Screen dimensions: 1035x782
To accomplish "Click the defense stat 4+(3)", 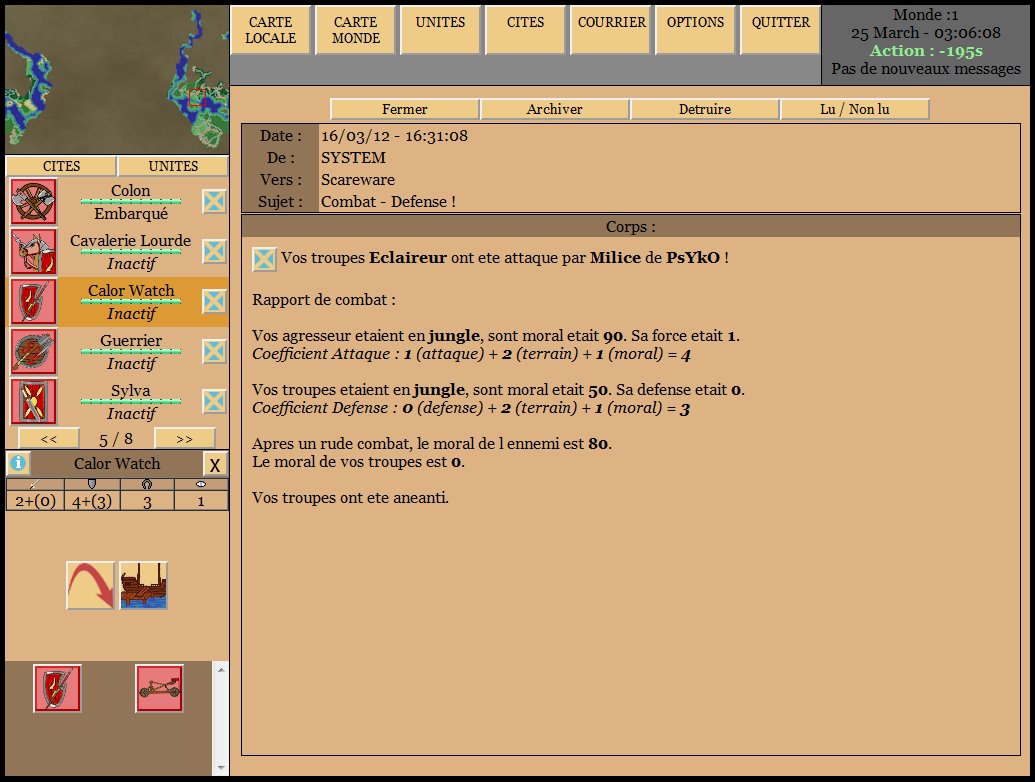I will 92,501.
